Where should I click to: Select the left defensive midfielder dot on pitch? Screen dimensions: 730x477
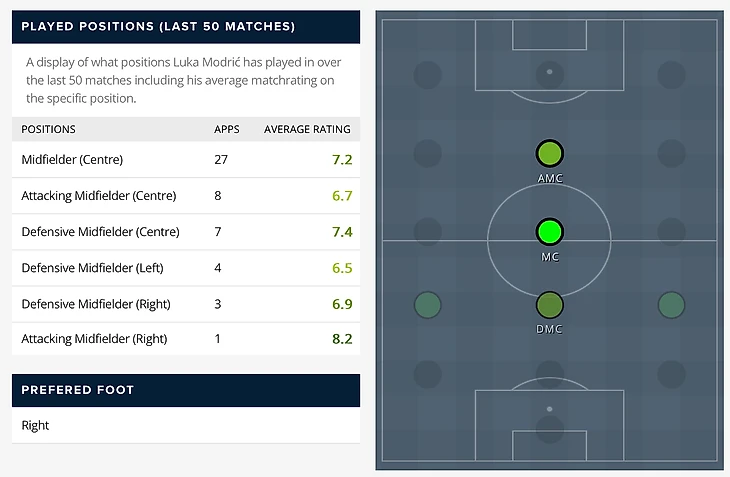[427, 305]
